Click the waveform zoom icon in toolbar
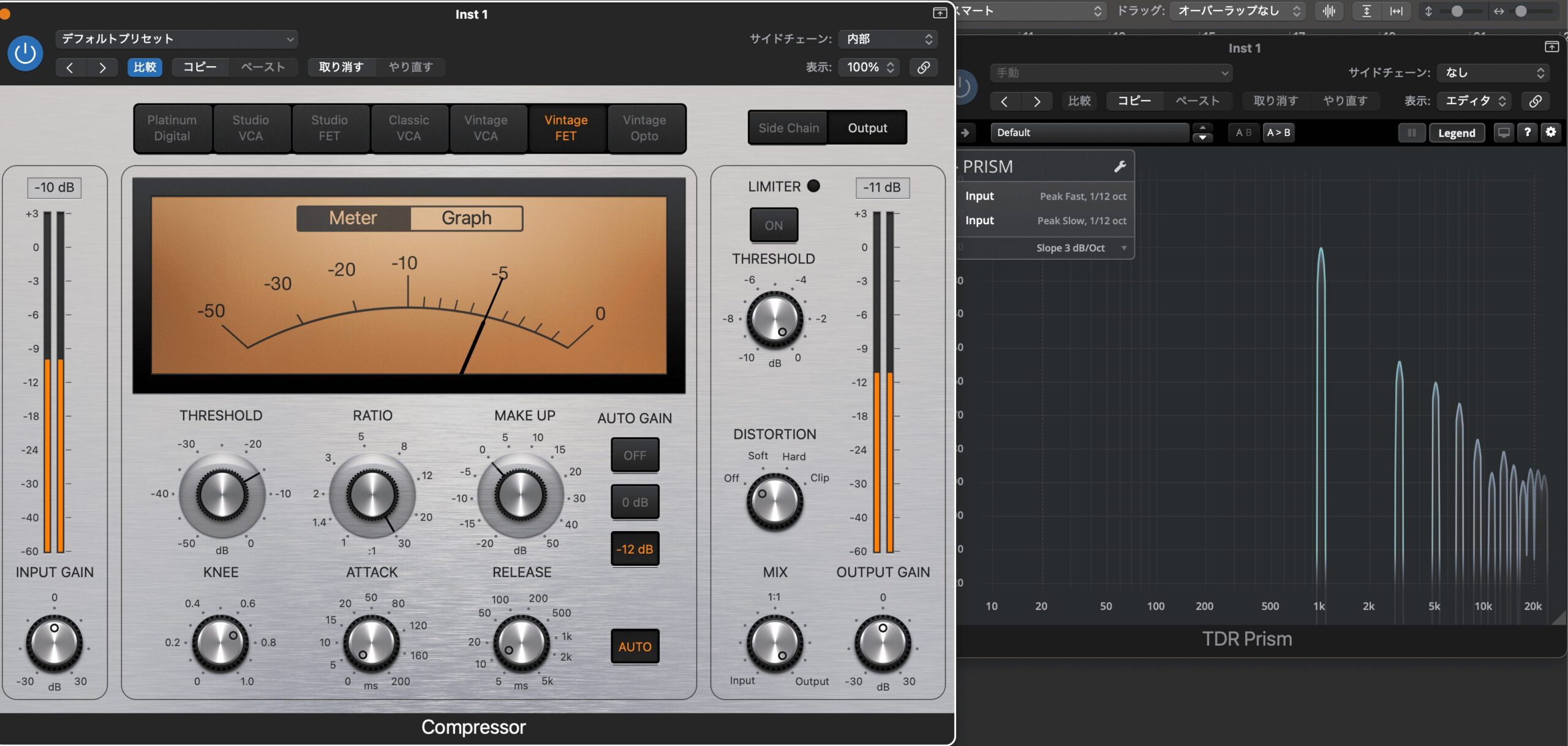This screenshot has height=746, width=1568. click(x=1329, y=11)
